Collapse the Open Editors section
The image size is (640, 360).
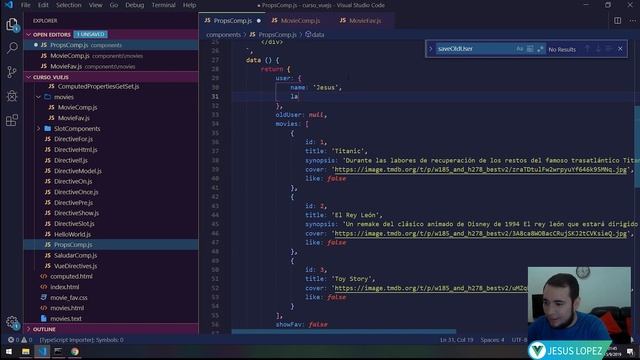click(29, 35)
